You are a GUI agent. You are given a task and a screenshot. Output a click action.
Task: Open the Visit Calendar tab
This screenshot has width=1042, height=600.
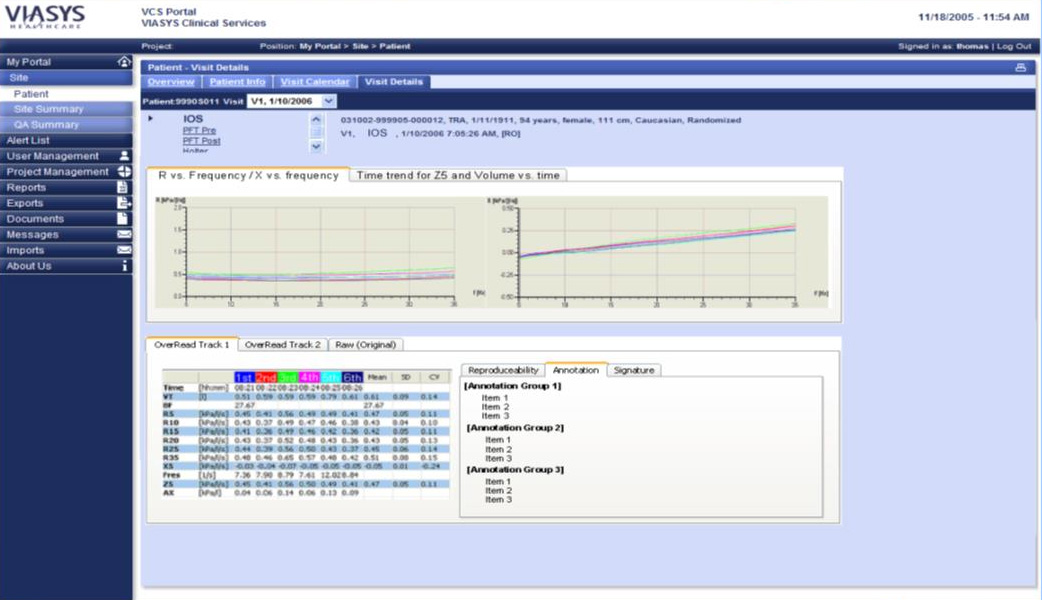coord(314,82)
